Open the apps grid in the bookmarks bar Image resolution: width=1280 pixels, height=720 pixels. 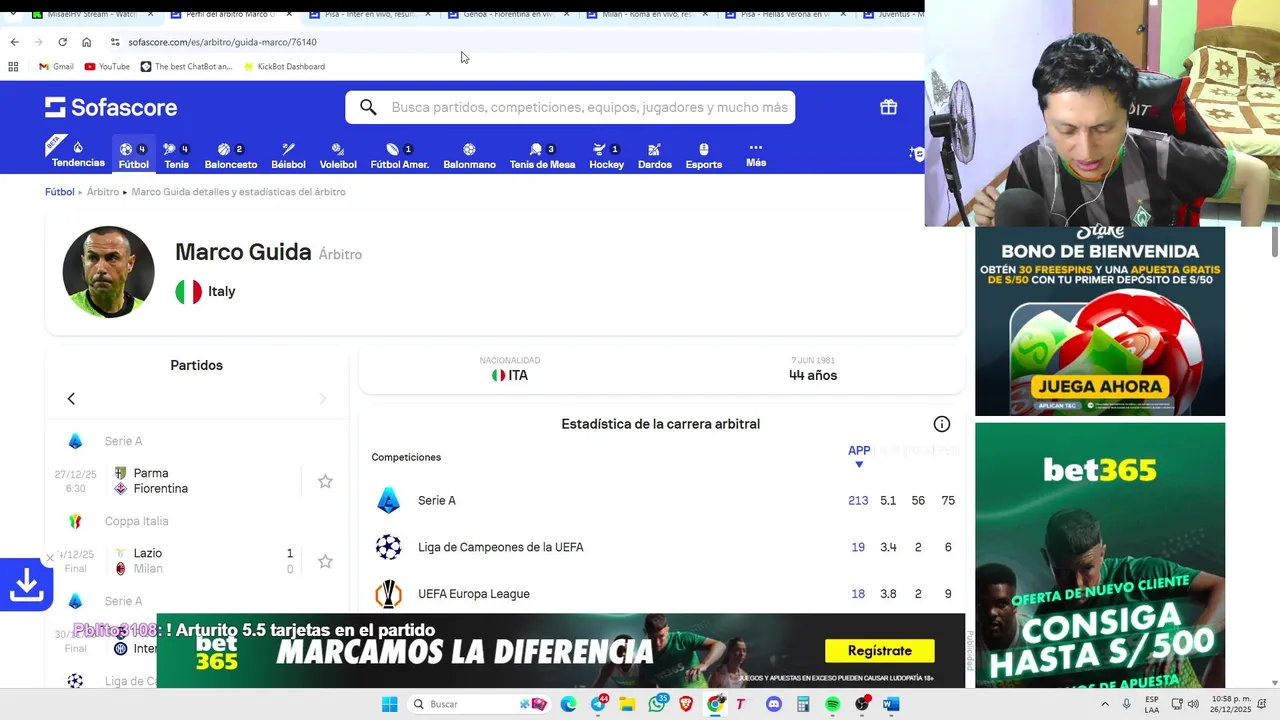[13, 66]
